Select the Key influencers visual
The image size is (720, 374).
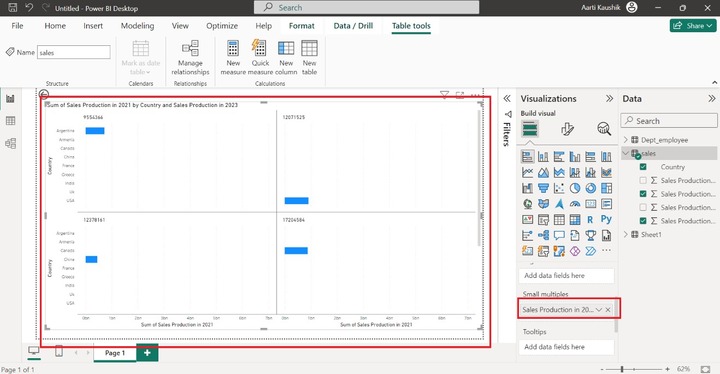point(528,235)
